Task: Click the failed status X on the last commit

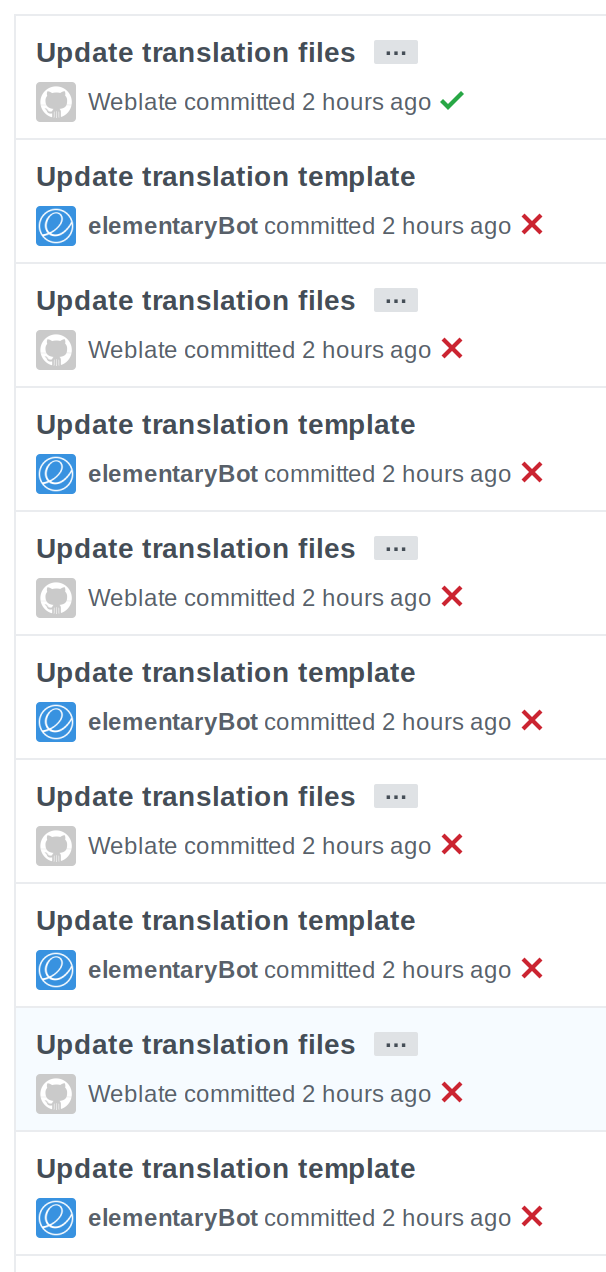Action: [x=533, y=1216]
